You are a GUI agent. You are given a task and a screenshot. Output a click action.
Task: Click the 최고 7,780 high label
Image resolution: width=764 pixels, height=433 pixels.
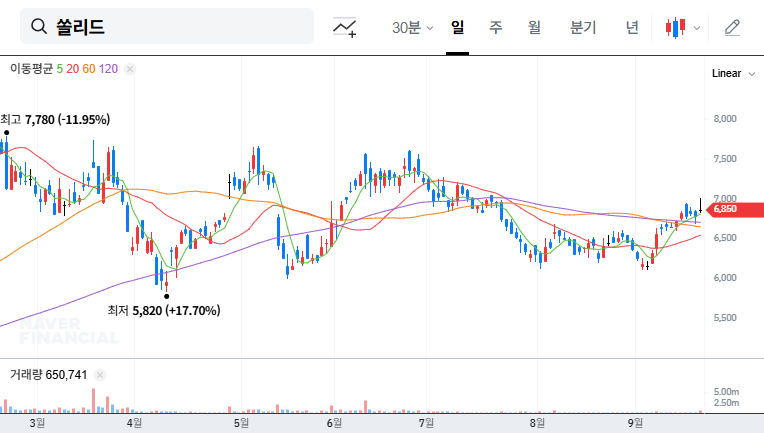[x=55, y=119]
